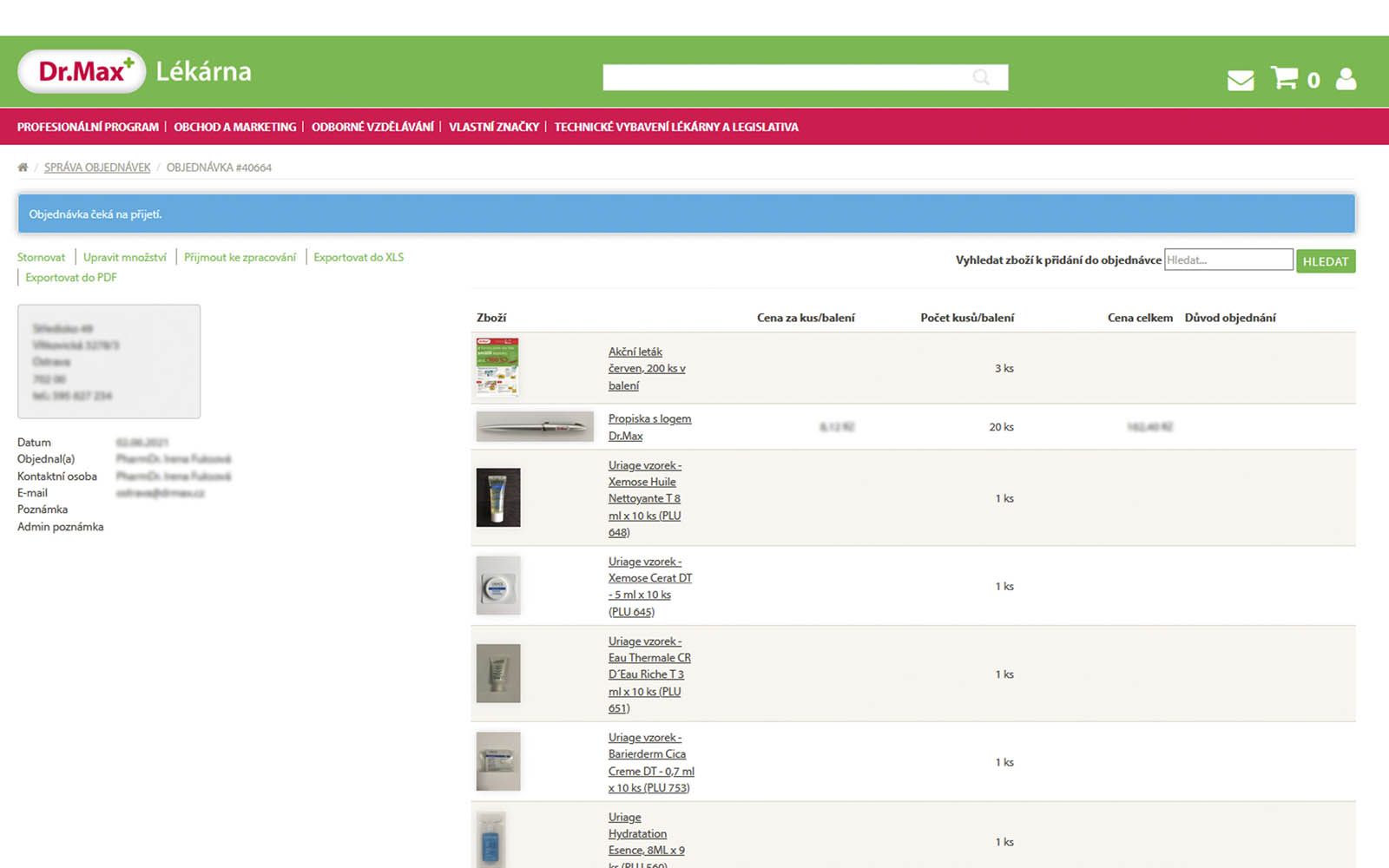Click Eau Thermale CR thumbnail
Viewport: 1389px width, 868px height.
[x=498, y=673]
